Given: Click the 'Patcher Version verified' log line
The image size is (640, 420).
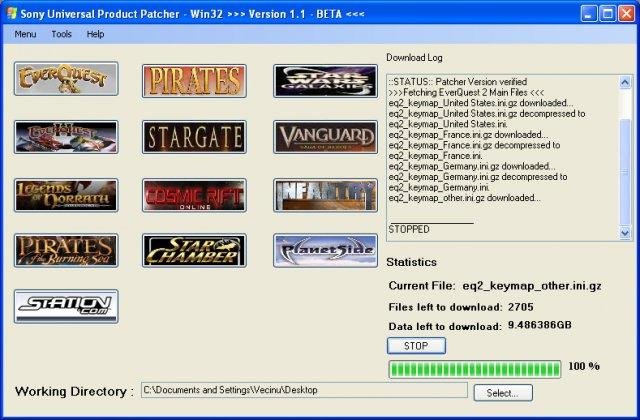Looking at the screenshot, I should (x=458, y=82).
